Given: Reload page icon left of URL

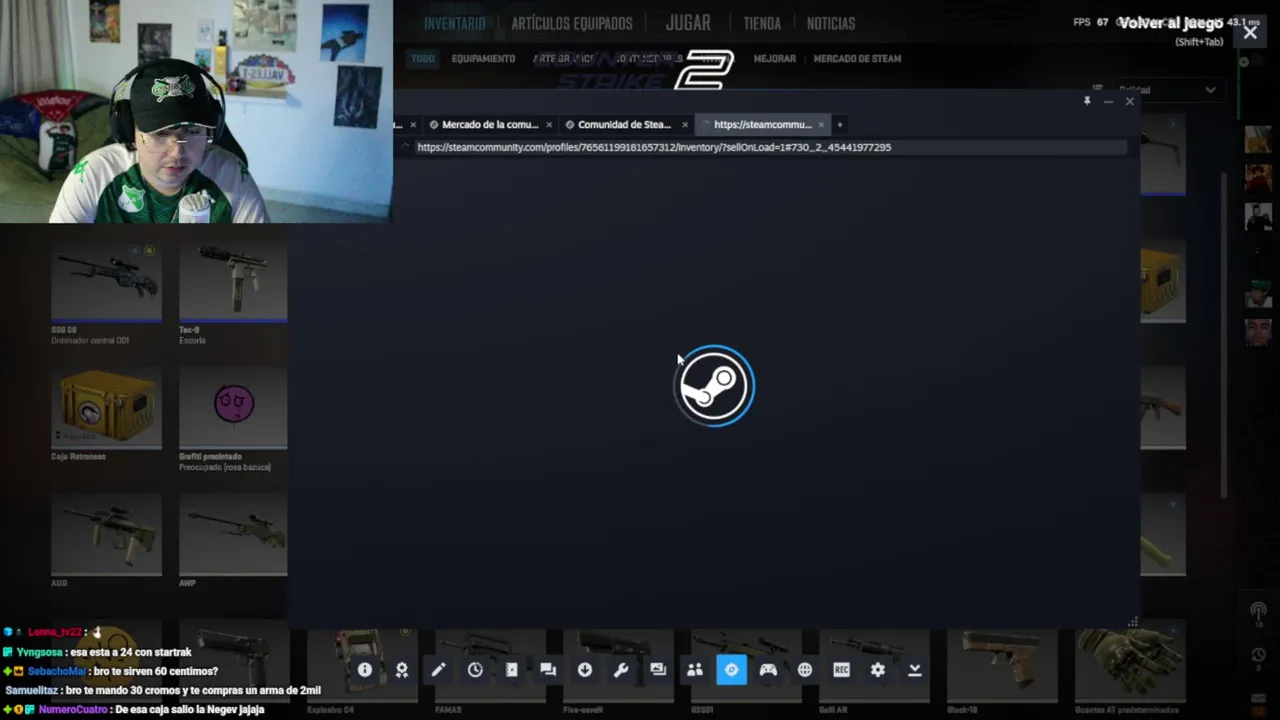Looking at the screenshot, I should (405, 147).
